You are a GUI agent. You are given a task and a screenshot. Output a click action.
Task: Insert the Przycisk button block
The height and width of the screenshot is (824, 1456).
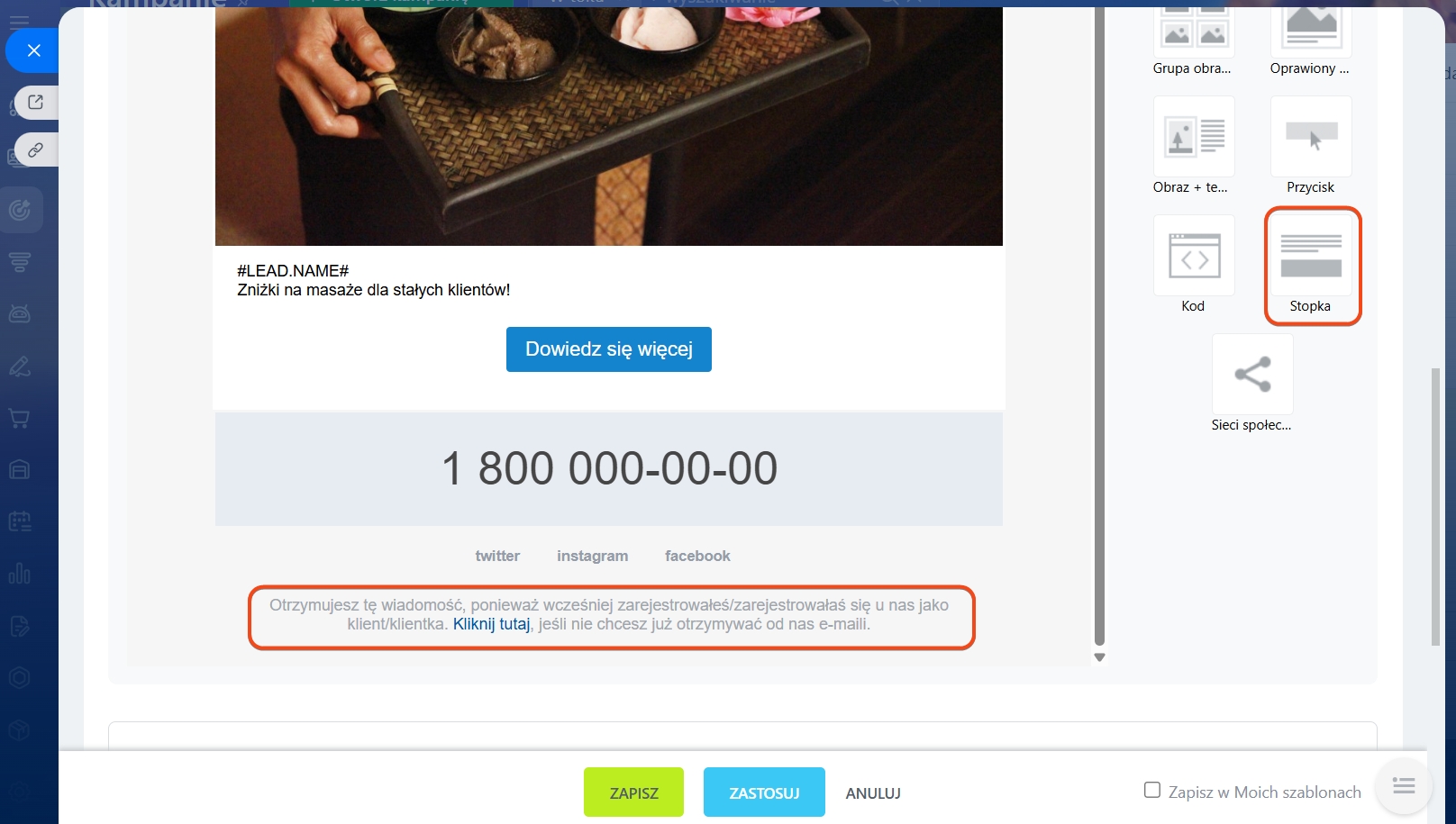[1311, 147]
